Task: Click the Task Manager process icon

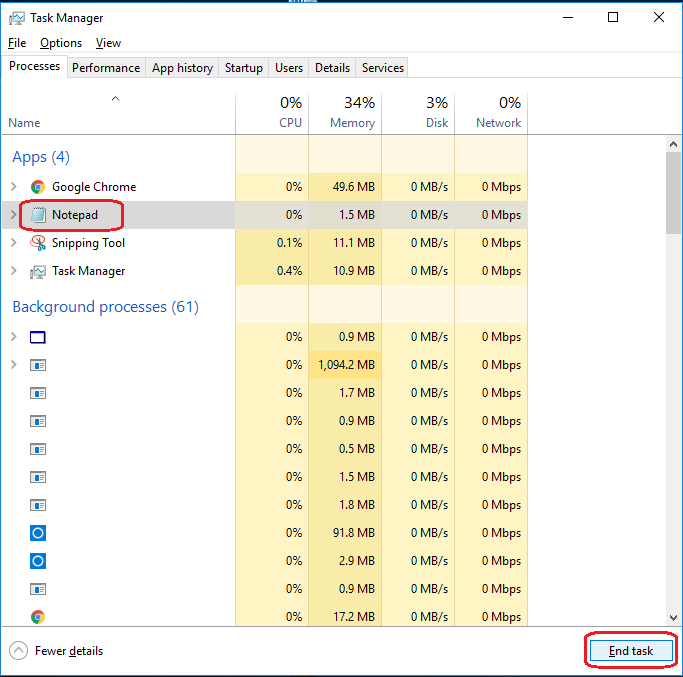Action: pos(38,271)
